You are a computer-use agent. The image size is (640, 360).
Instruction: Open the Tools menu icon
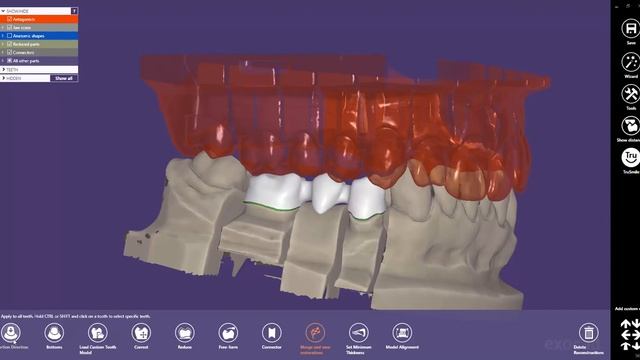point(631,94)
